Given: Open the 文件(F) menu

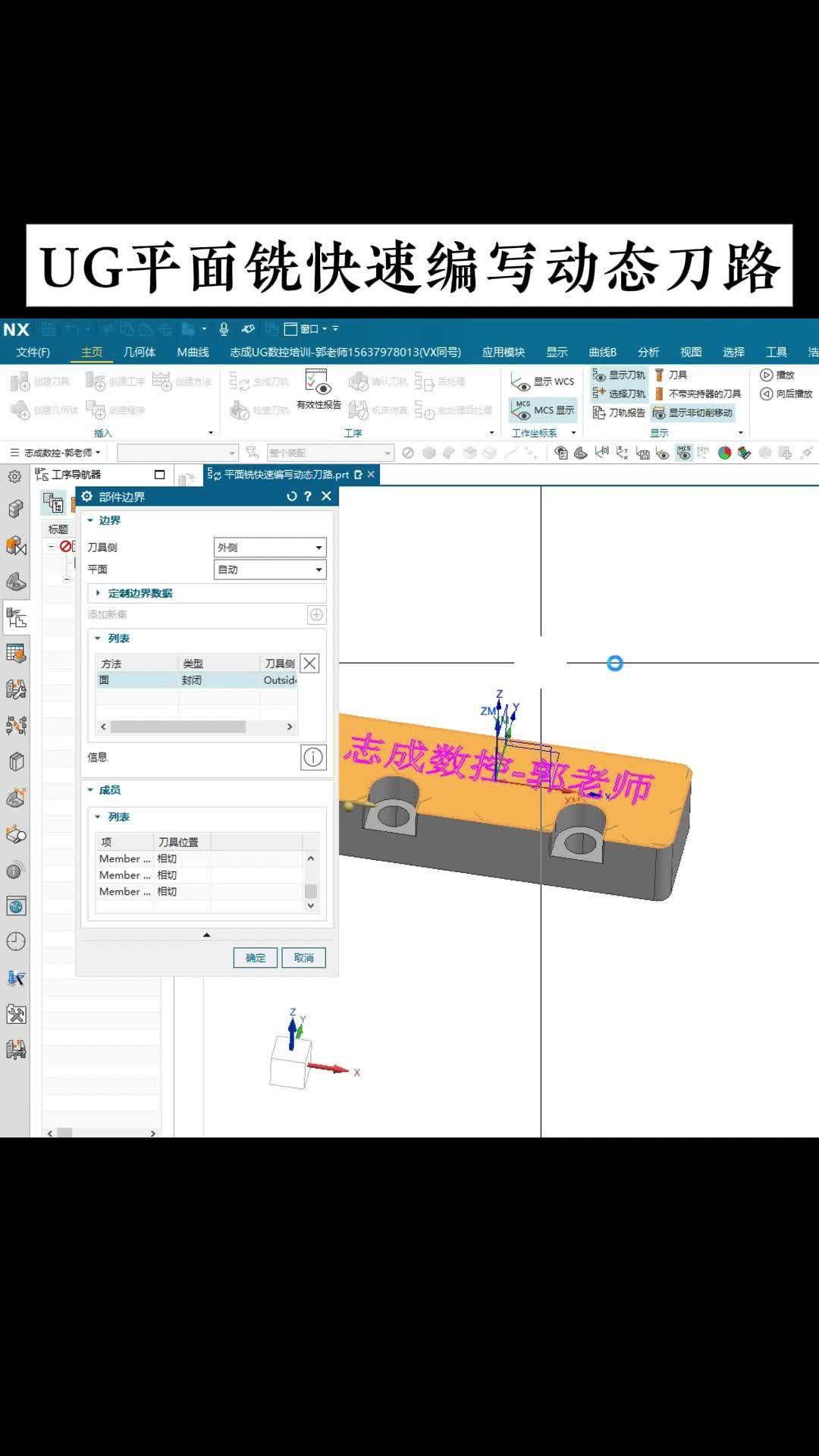Looking at the screenshot, I should [33, 352].
